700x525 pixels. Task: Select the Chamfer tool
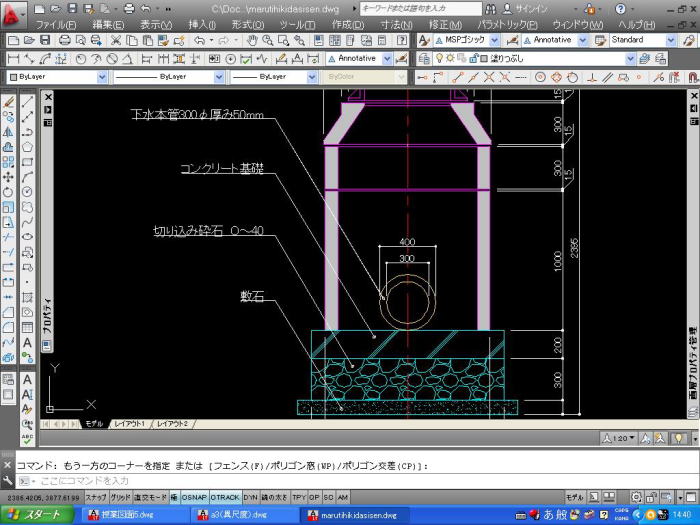point(8,312)
